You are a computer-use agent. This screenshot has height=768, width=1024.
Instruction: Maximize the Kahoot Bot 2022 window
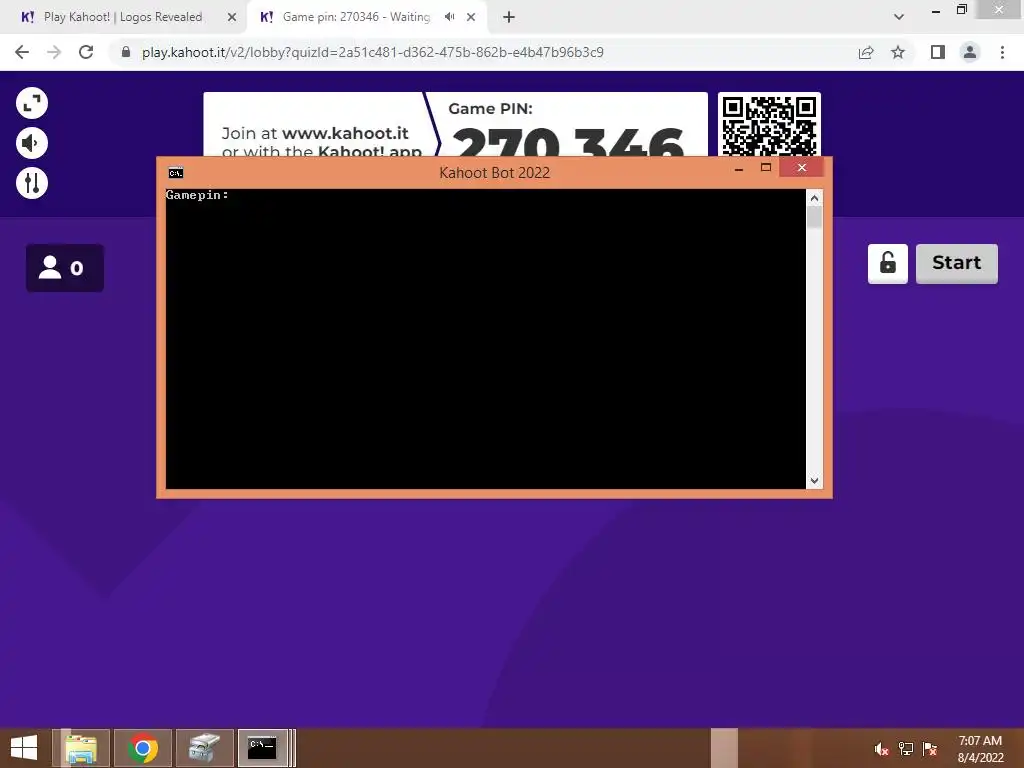[x=766, y=168]
